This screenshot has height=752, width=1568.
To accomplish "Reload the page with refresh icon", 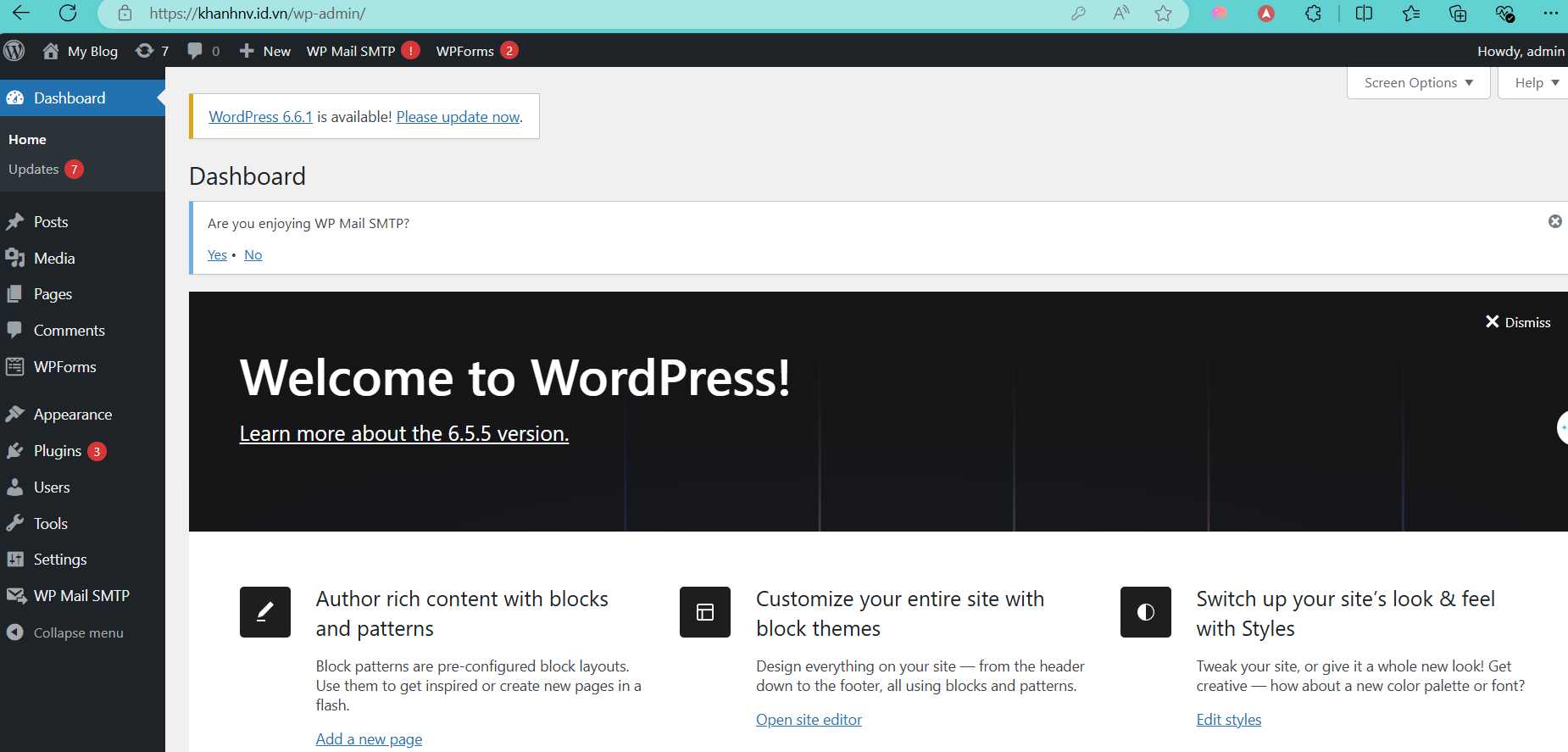I will (68, 13).
